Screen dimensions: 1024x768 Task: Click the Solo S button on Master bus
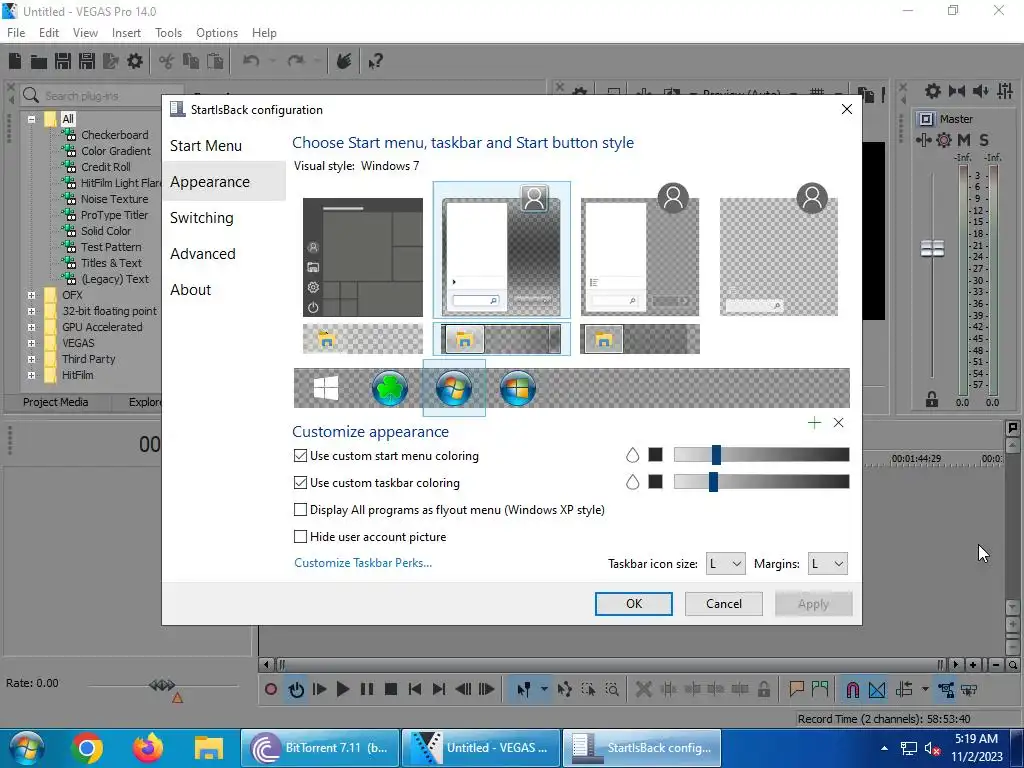pyautogui.click(x=984, y=140)
